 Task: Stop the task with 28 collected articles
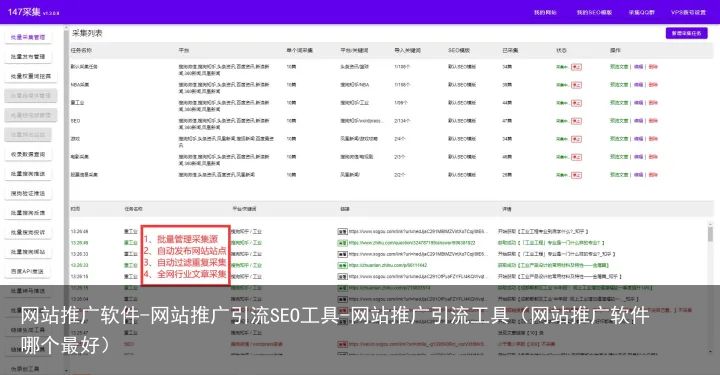pyautogui.click(x=576, y=175)
